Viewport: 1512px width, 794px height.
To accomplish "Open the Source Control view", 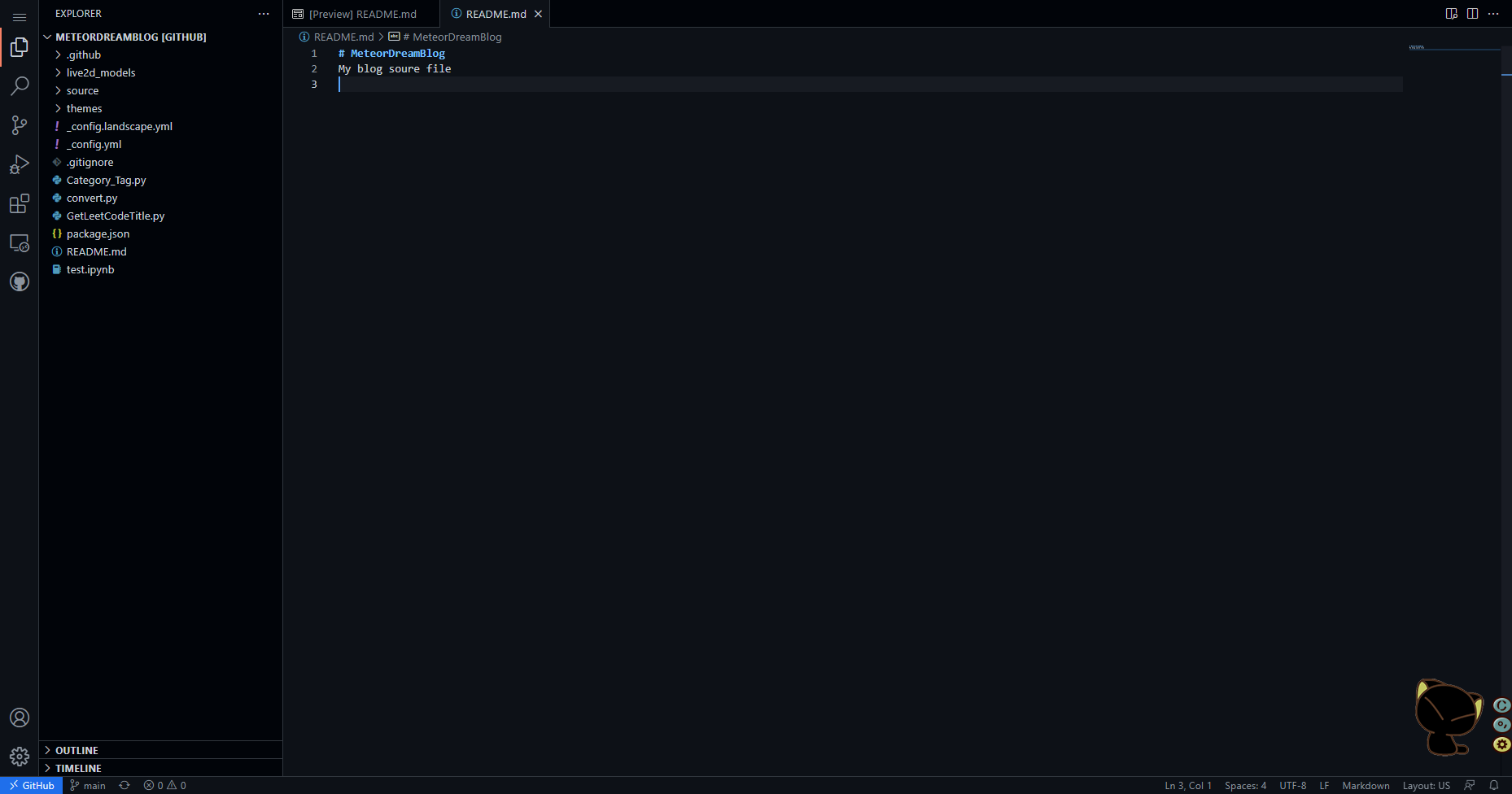I will coord(20,124).
